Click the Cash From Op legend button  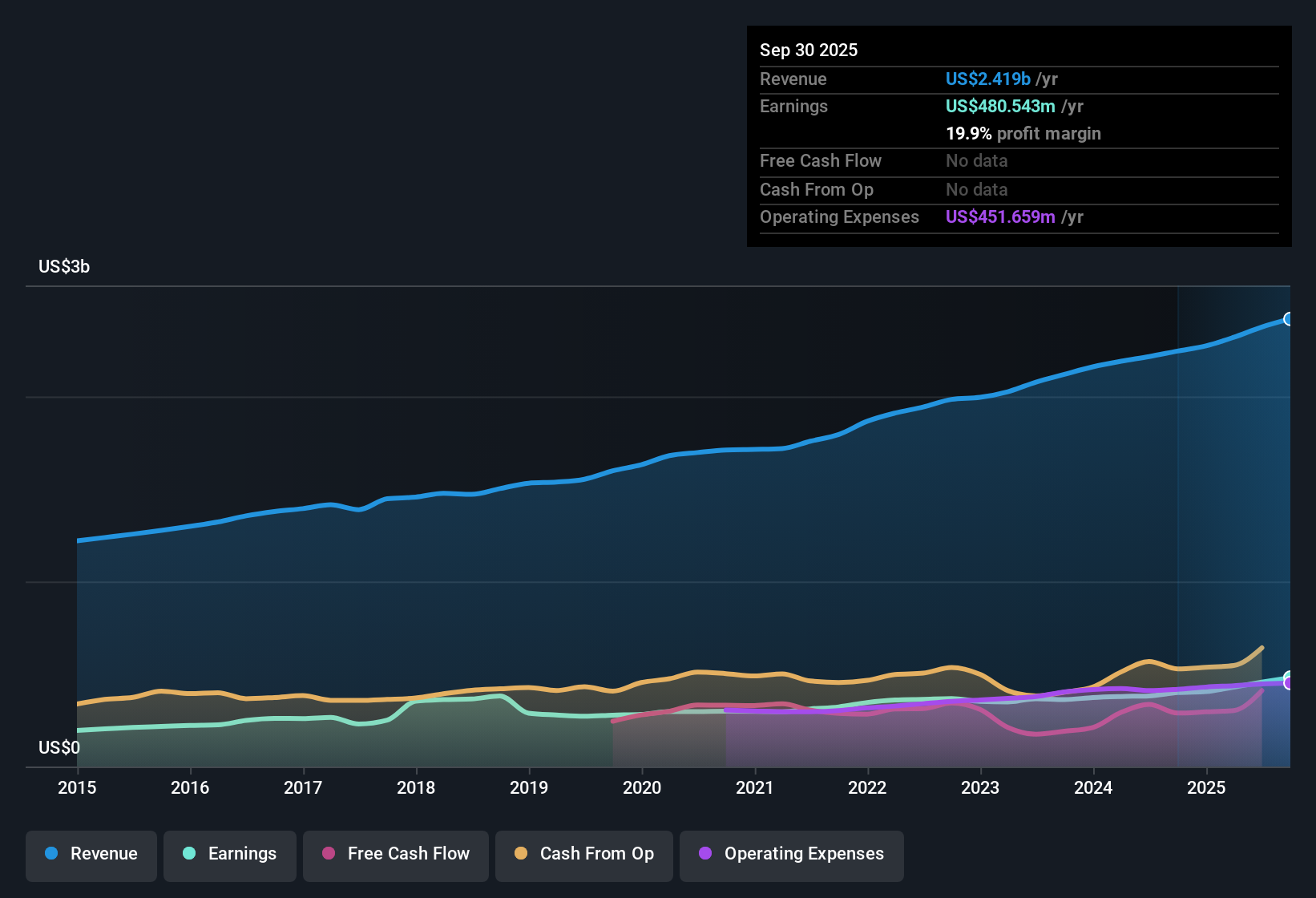(583, 855)
